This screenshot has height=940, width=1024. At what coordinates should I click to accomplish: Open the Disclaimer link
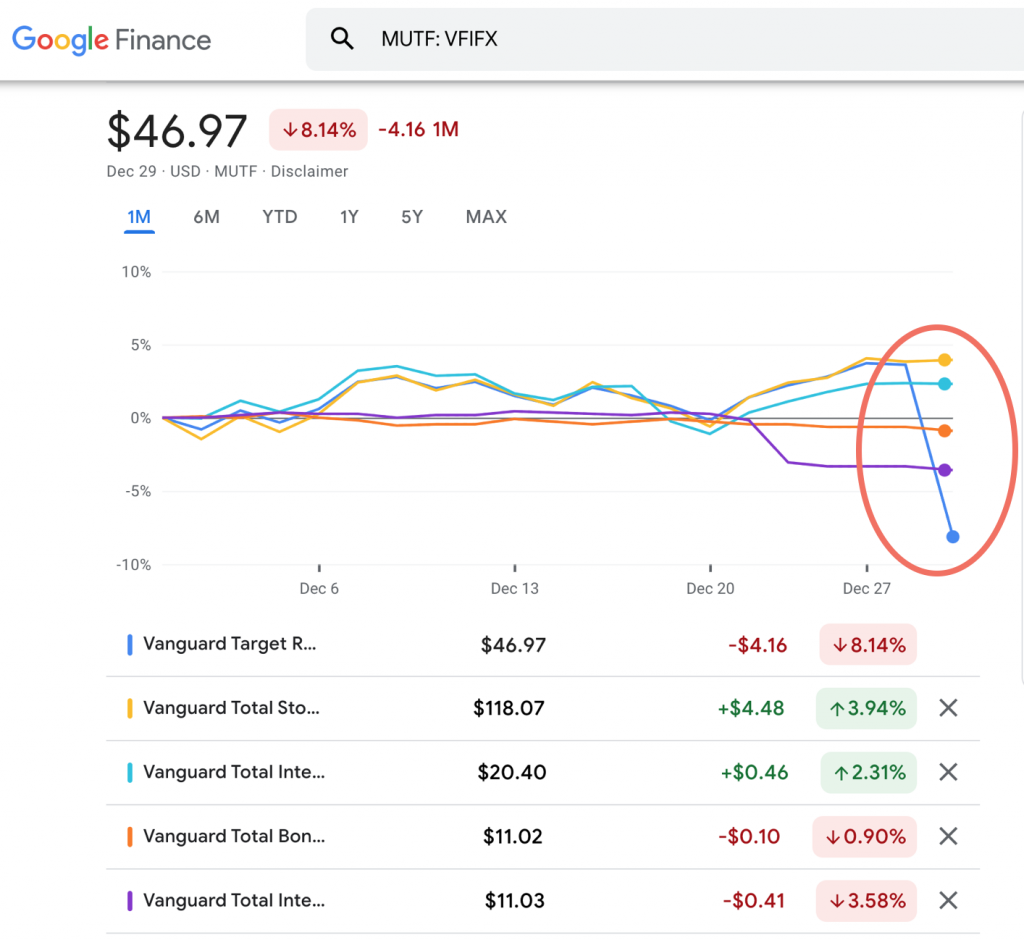pos(310,171)
